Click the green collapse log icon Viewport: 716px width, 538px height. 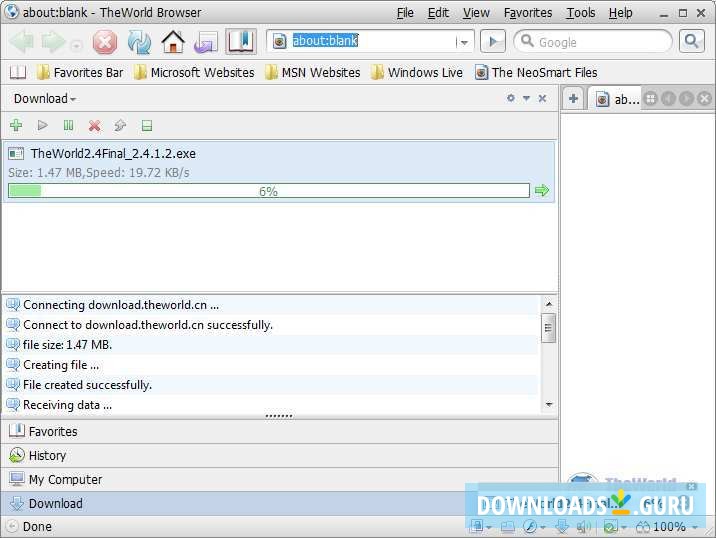(147, 126)
